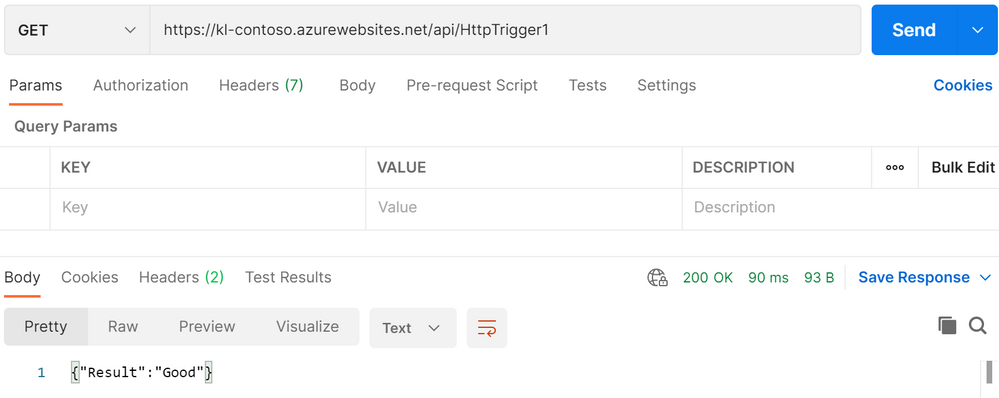Open the GET method dropdown
This screenshot has width=999, height=398.
pyautogui.click(x=77, y=30)
